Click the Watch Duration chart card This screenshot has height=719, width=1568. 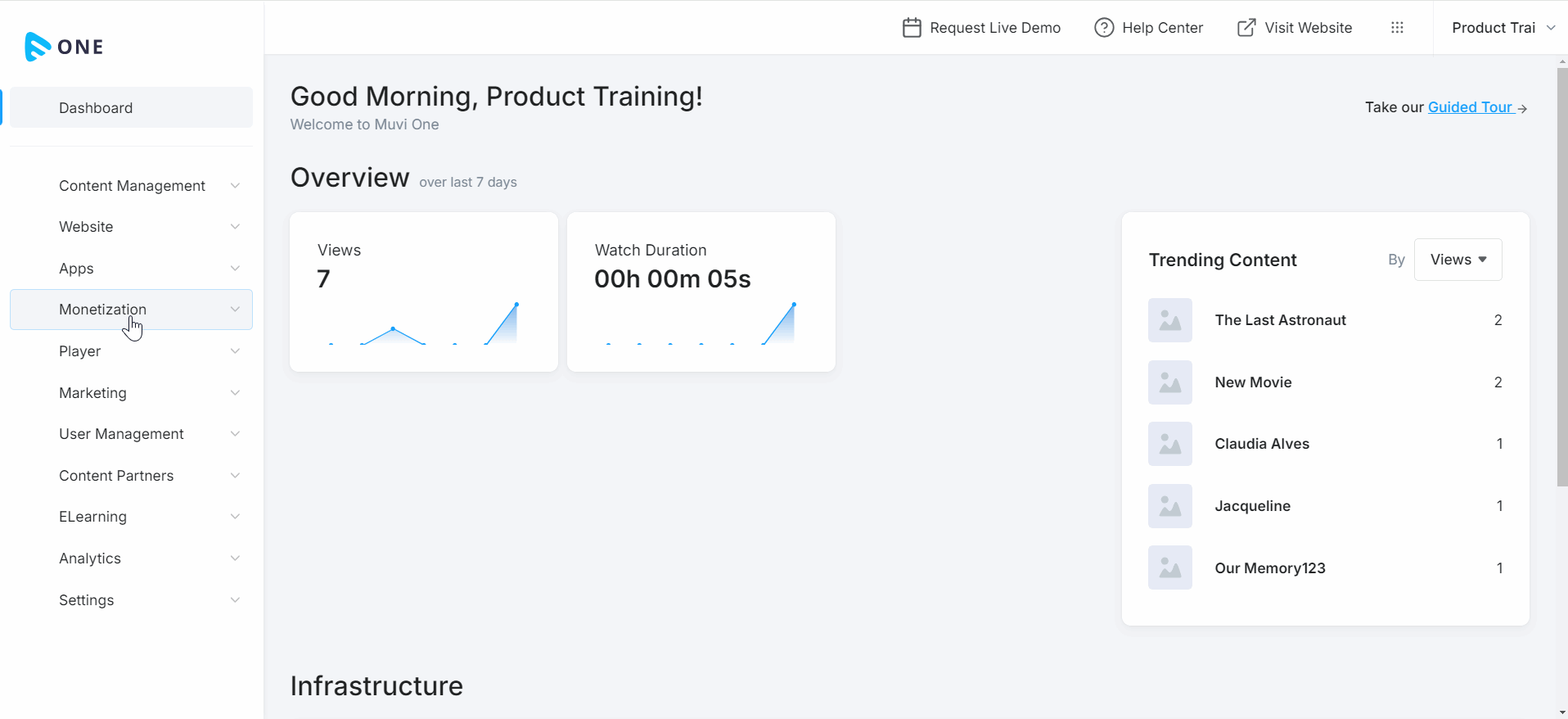tap(701, 292)
